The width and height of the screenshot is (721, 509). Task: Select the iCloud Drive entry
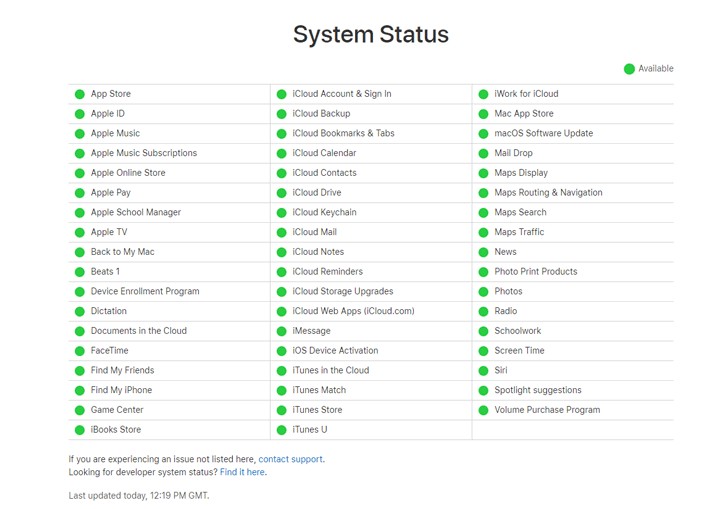tap(317, 193)
